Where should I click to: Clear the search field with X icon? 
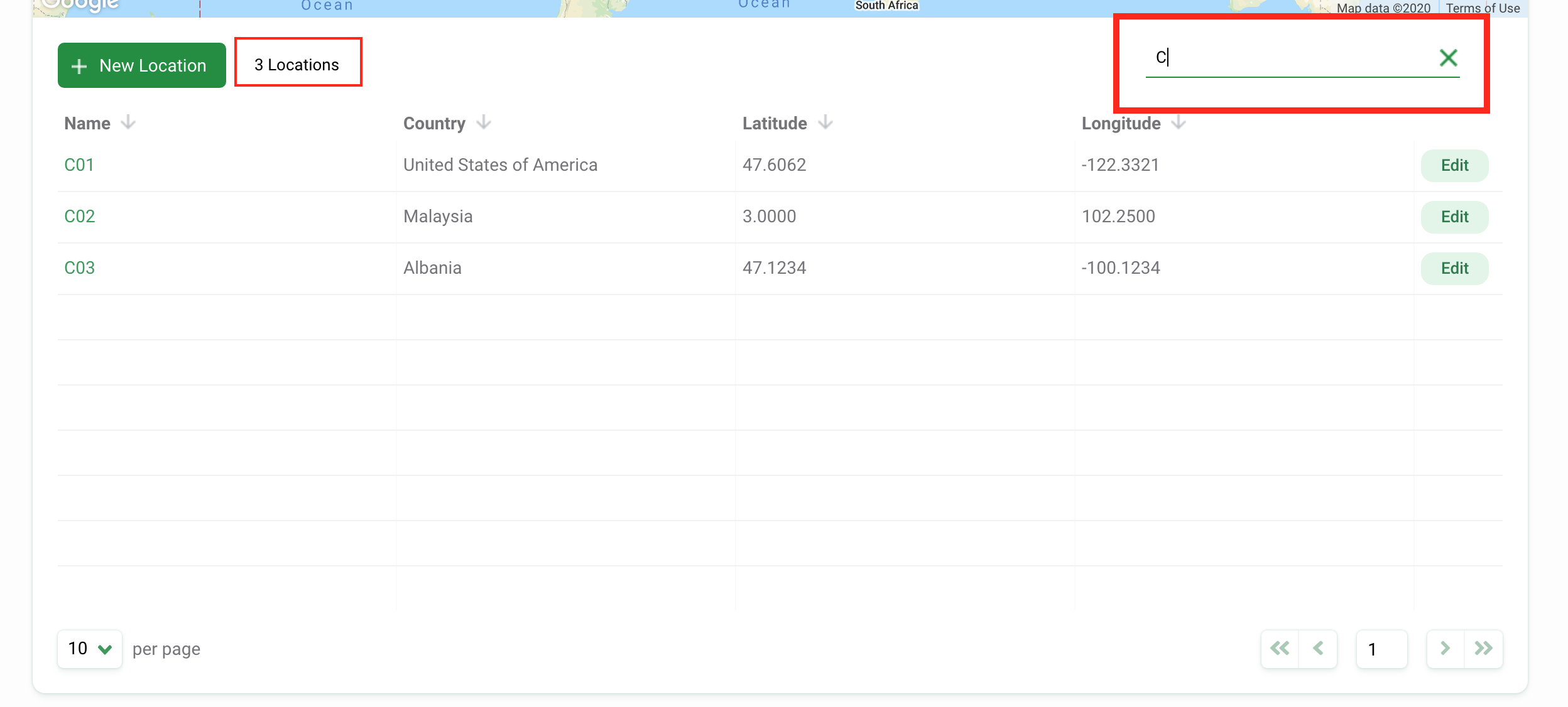coord(1449,58)
